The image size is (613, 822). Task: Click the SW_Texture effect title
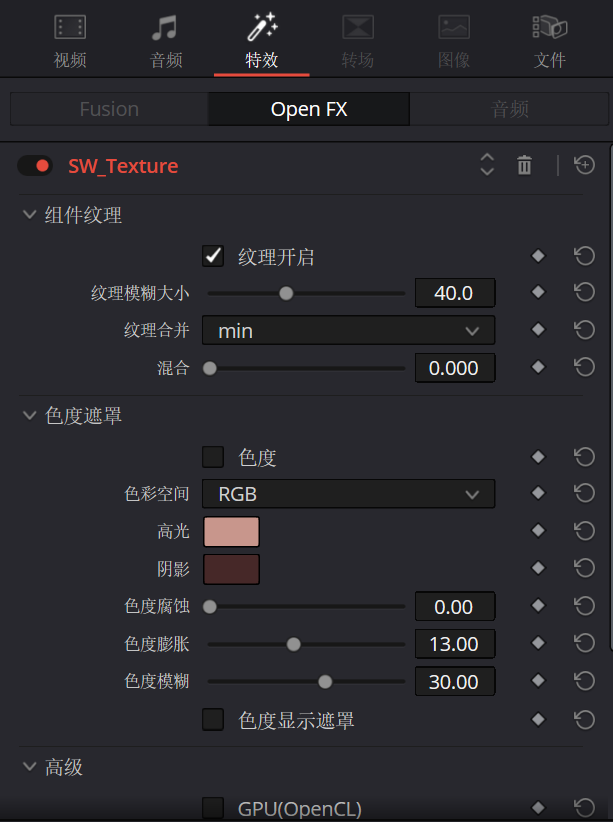tap(123, 166)
